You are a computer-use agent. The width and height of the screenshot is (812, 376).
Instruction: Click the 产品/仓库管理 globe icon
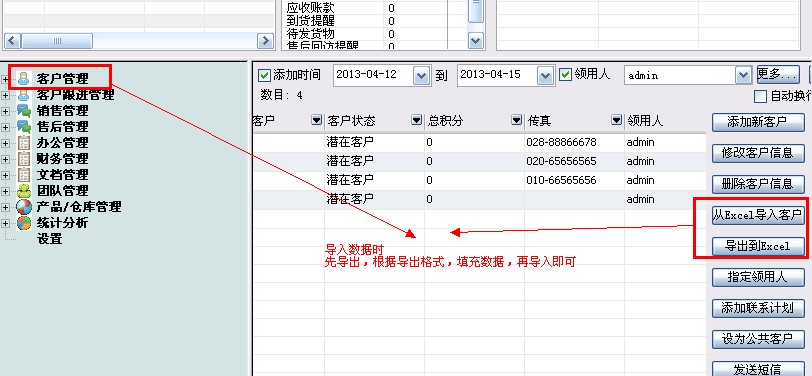pyautogui.click(x=24, y=207)
